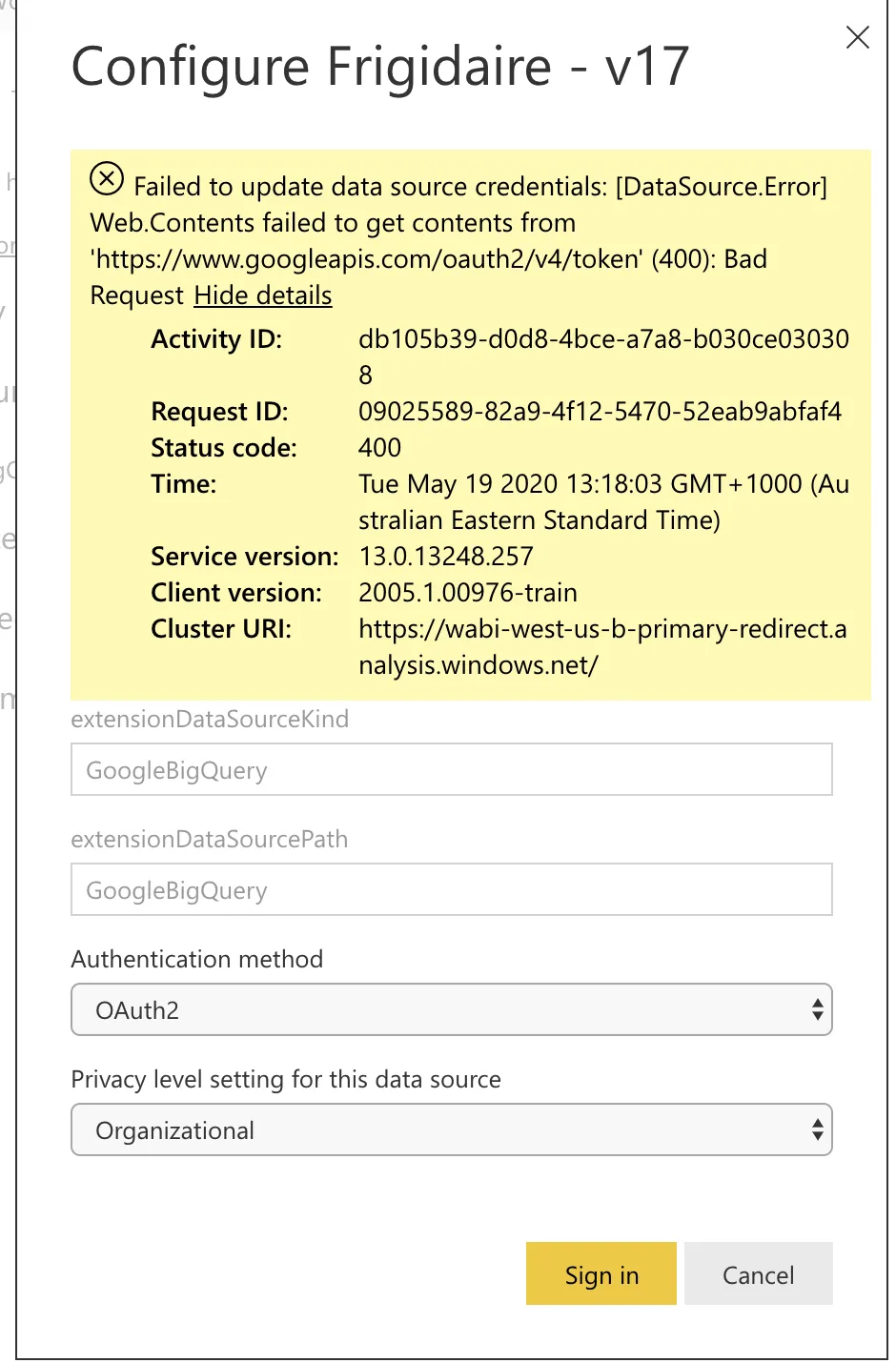This screenshot has width=896, height=1363.
Task: Click the Request ID value
Action: point(600,412)
